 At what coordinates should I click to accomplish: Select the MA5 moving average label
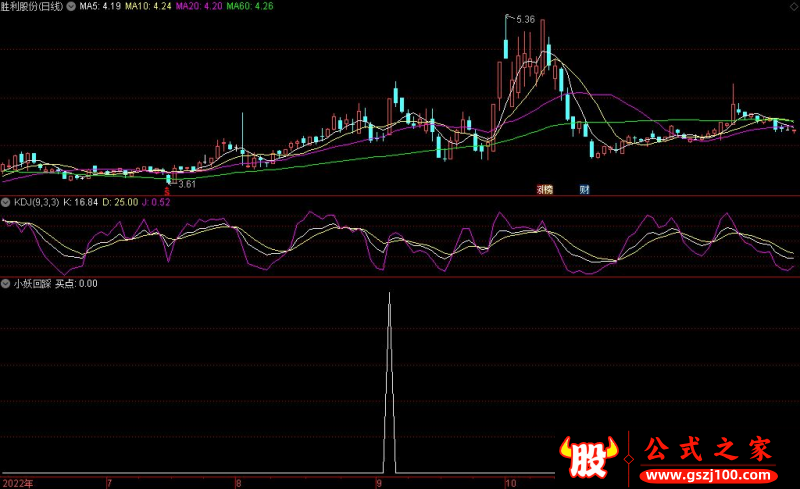click(x=100, y=7)
